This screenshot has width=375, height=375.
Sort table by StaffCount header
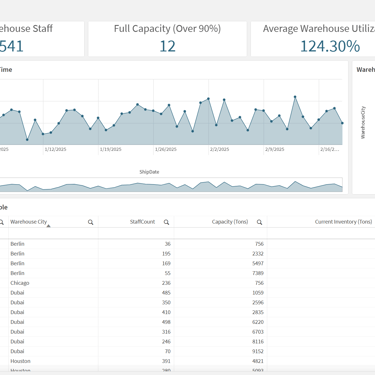tap(142, 222)
